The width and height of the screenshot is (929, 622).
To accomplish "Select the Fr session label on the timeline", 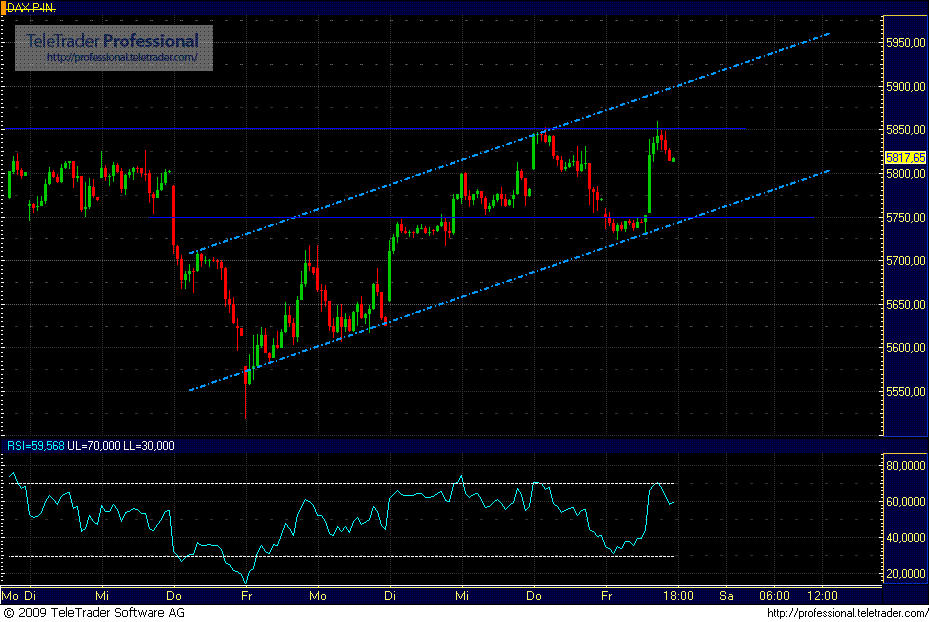I will coord(607,595).
